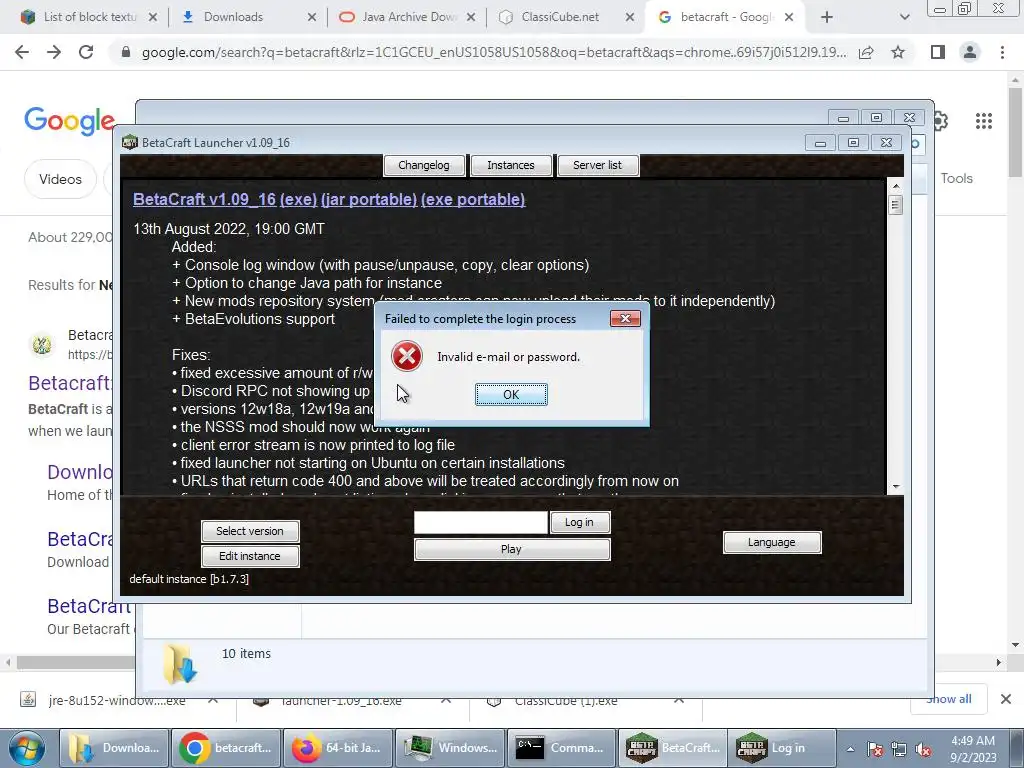The image size is (1024, 768).
Task: Open the Changelog tab in BetaCraft Launcher
Action: [424, 165]
